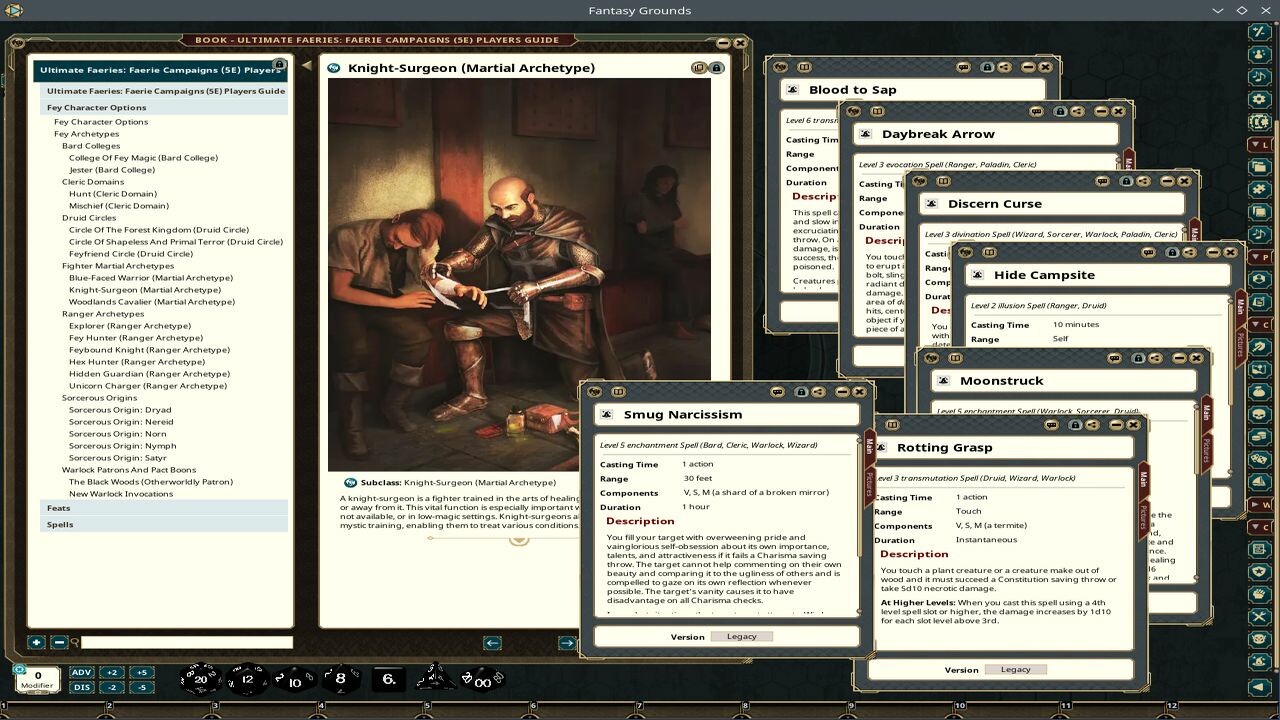Expand the Spells section in the contents list
Viewport: 1280px width, 720px height.
point(59,524)
